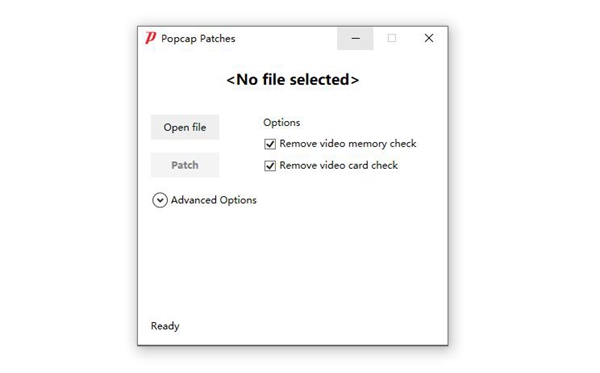Uncheck Remove video card check box
Screen dimensions: 600x373
click(x=270, y=166)
